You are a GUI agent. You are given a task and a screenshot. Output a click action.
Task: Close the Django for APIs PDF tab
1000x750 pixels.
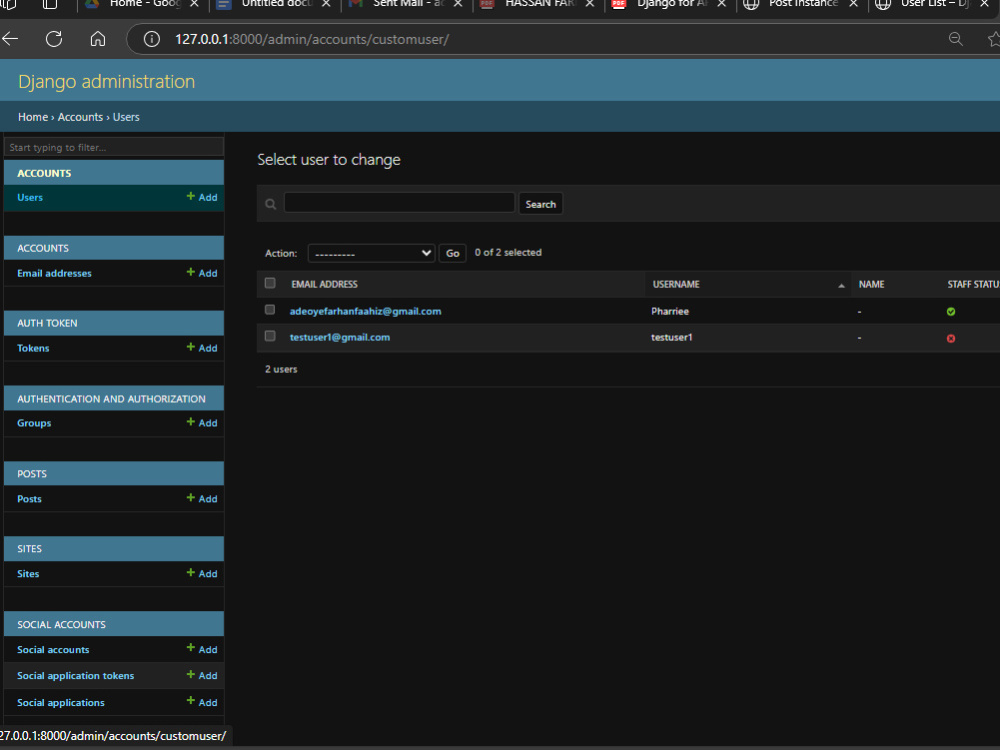point(721,4)
